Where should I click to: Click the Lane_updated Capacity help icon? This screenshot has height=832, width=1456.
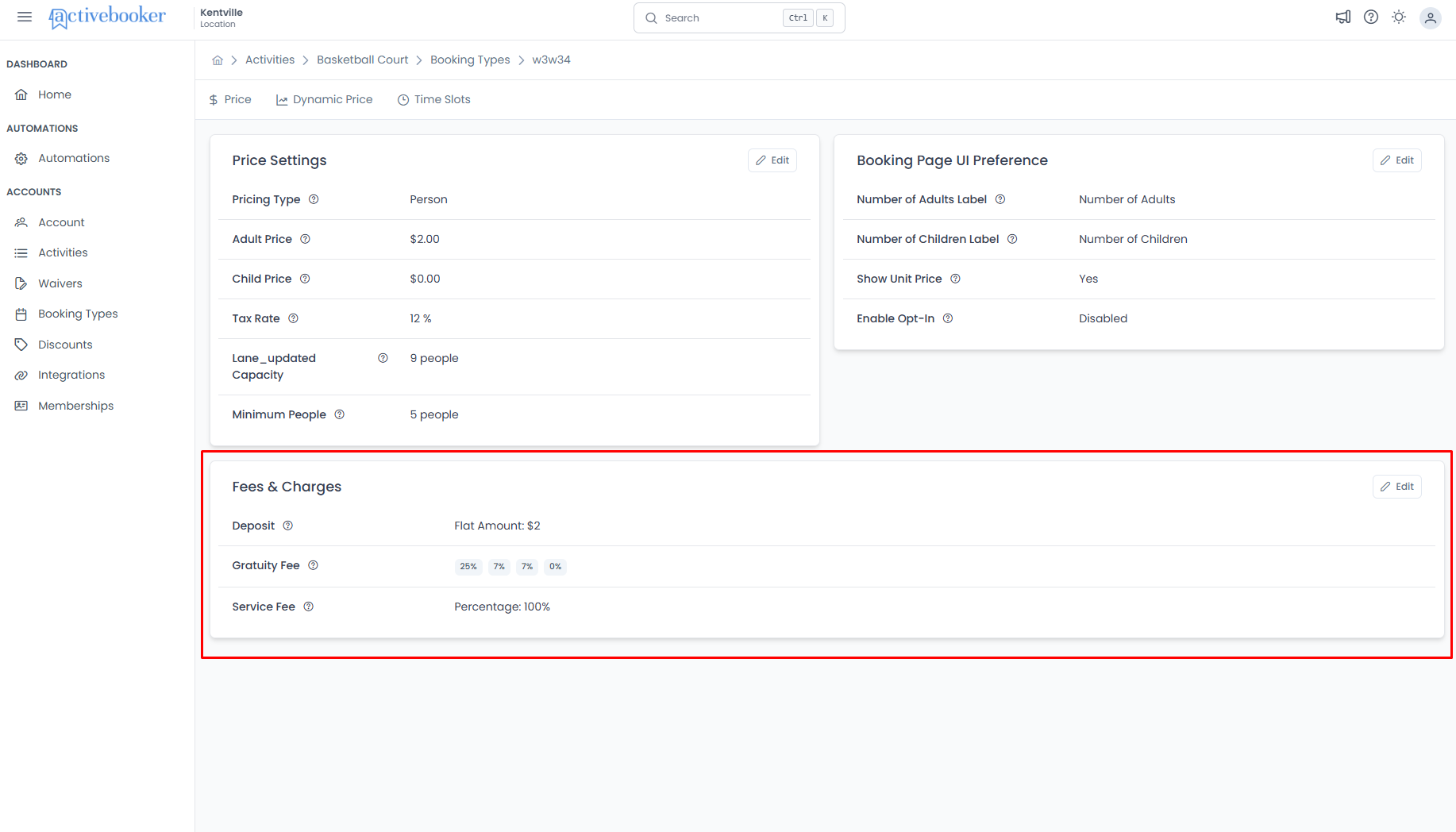[x=383, y=358]
